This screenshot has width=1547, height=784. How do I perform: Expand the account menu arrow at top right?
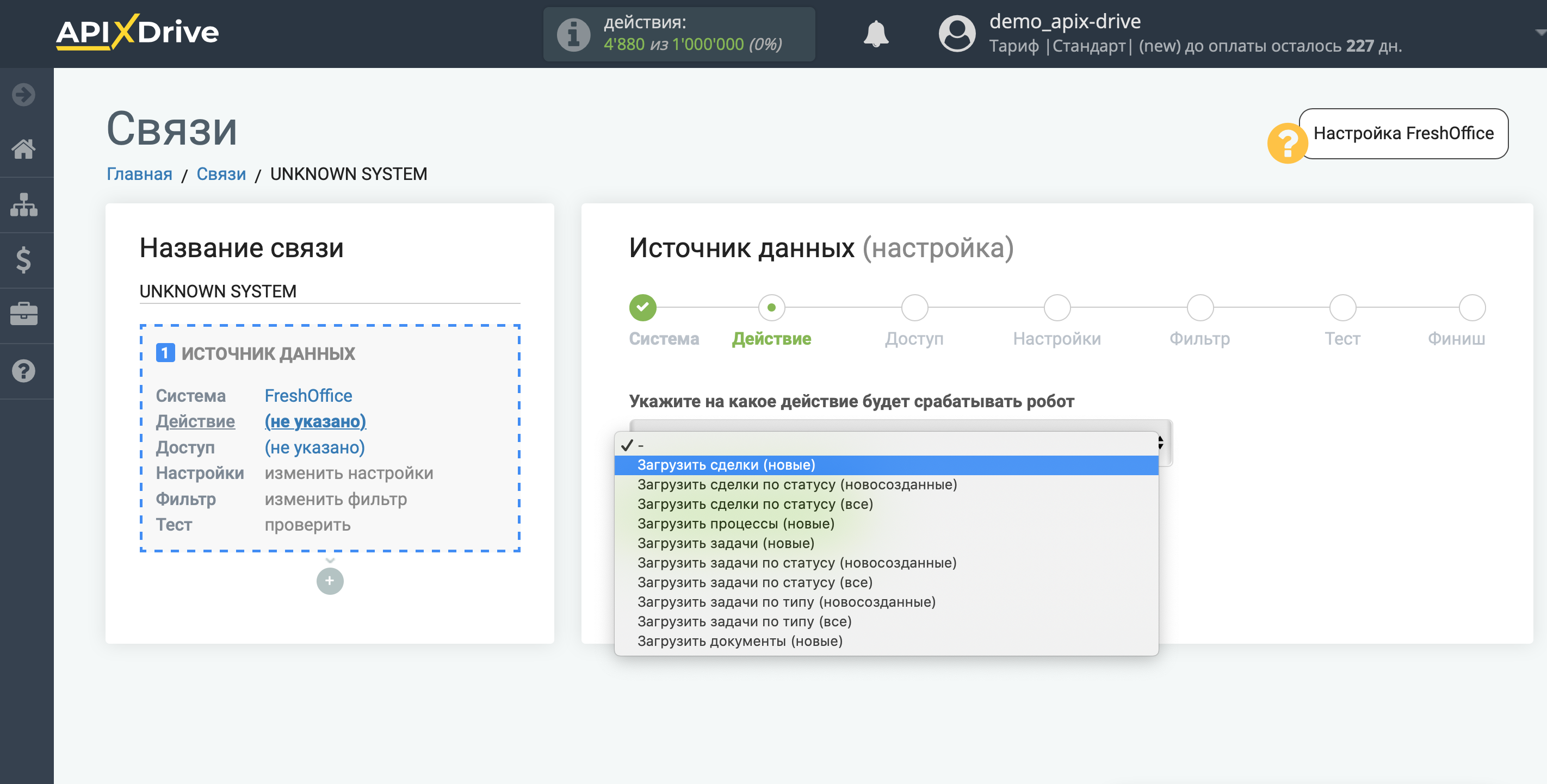[x=1540, y=33]
